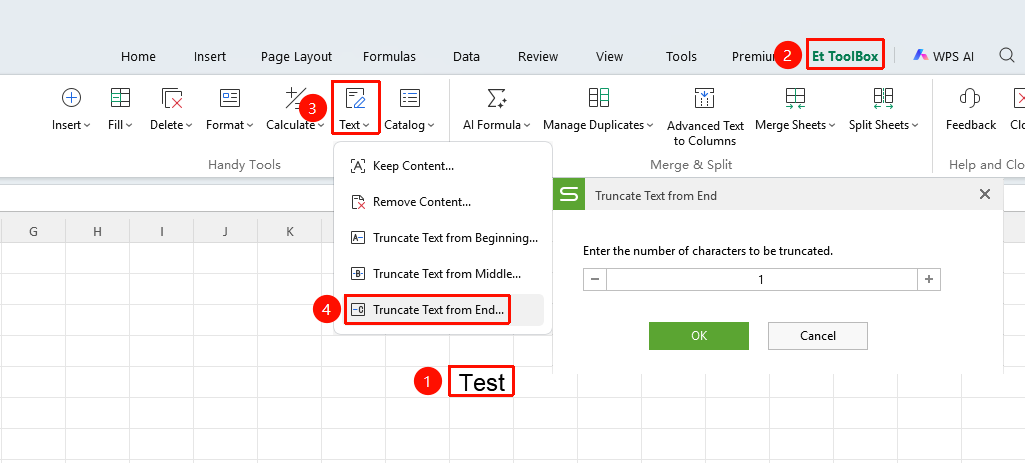
Task: Choose Remove Content menu entry
Action: point(443,202)
